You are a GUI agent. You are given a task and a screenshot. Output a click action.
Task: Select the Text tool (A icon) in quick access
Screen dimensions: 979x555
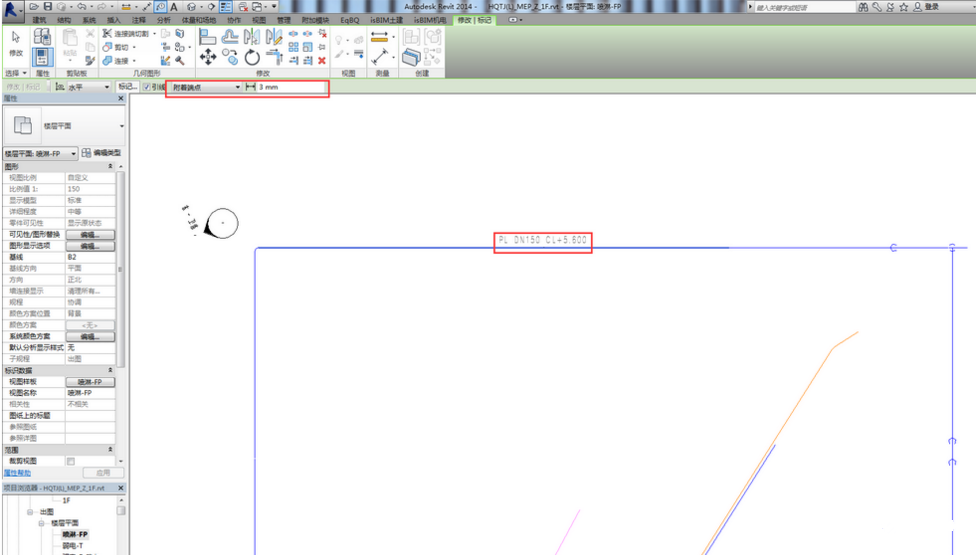coord(174,7)
